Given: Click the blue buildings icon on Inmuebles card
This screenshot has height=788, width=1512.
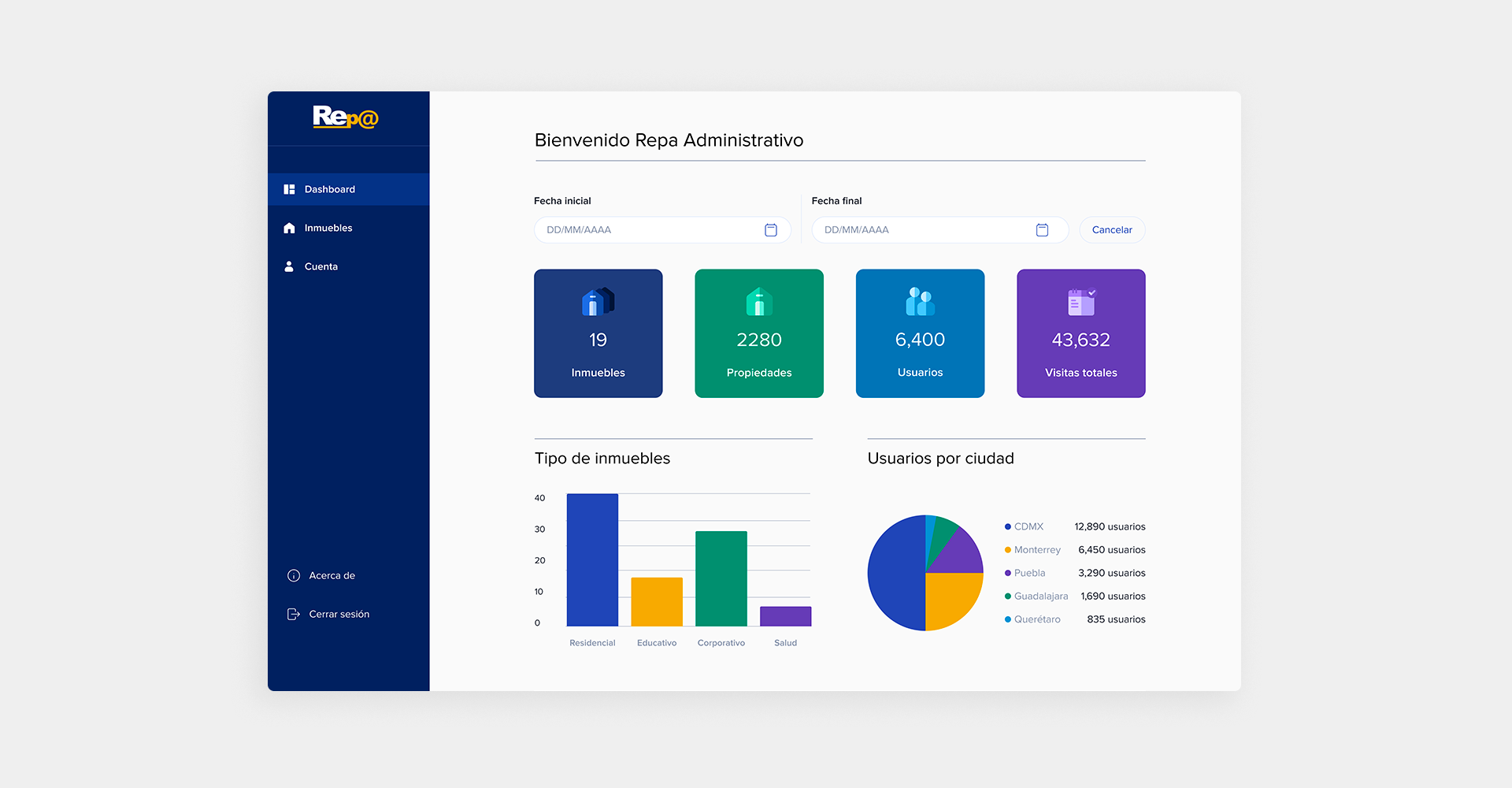Looking at the screenshot, I should (x=598, y=302).
